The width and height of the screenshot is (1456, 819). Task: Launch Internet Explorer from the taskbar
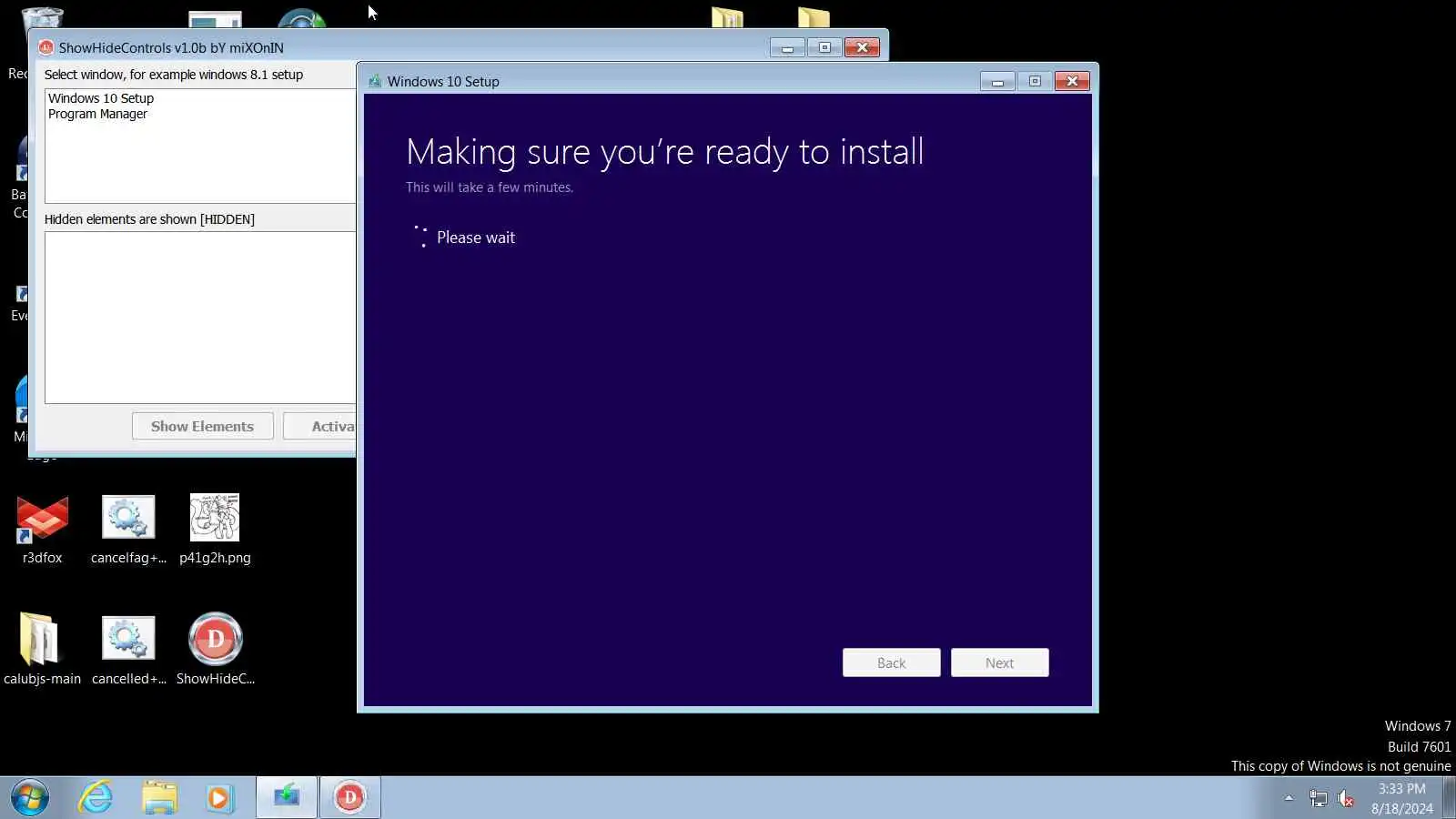point(96,798)
